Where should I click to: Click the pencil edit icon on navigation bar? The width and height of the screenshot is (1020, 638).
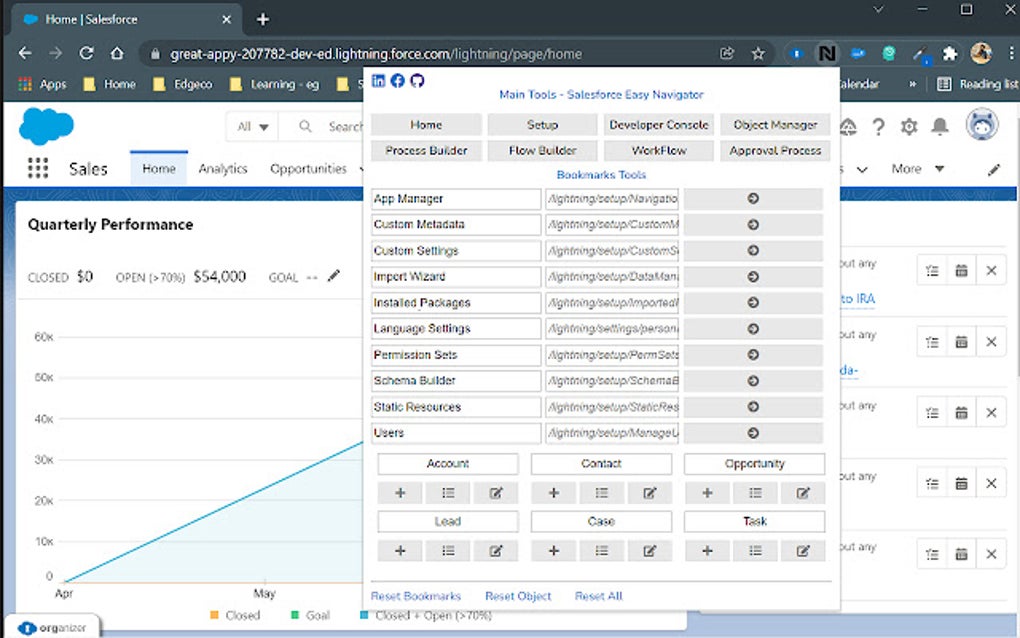coord(992,169)
